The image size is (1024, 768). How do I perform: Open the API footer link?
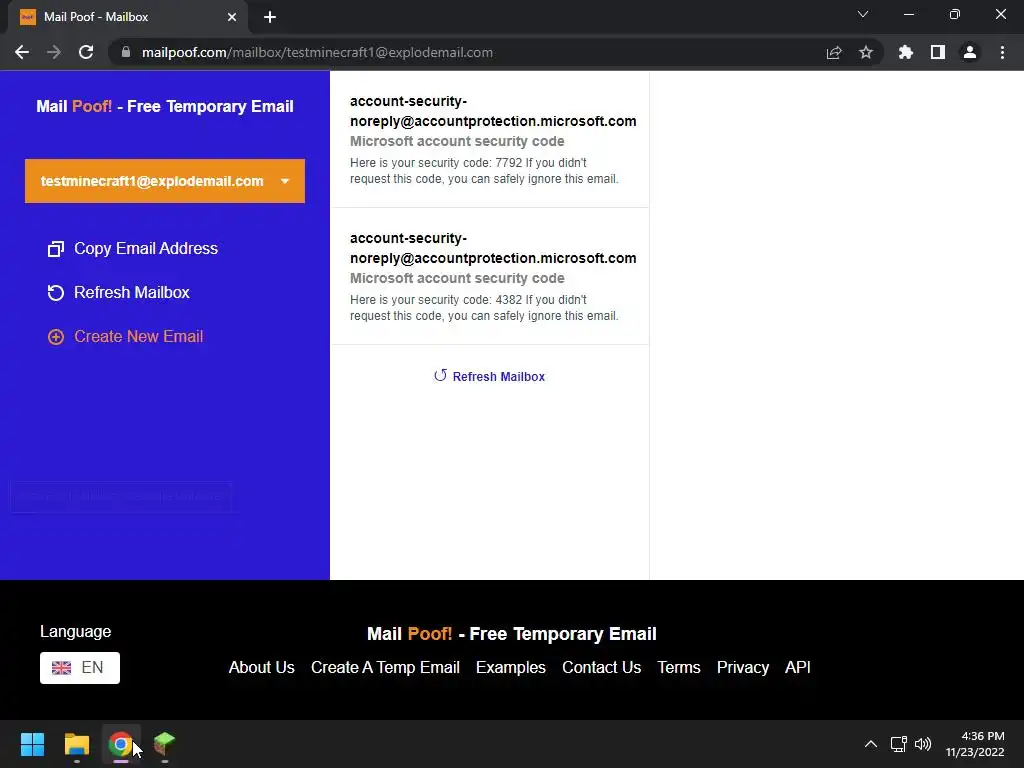point(797,667)
